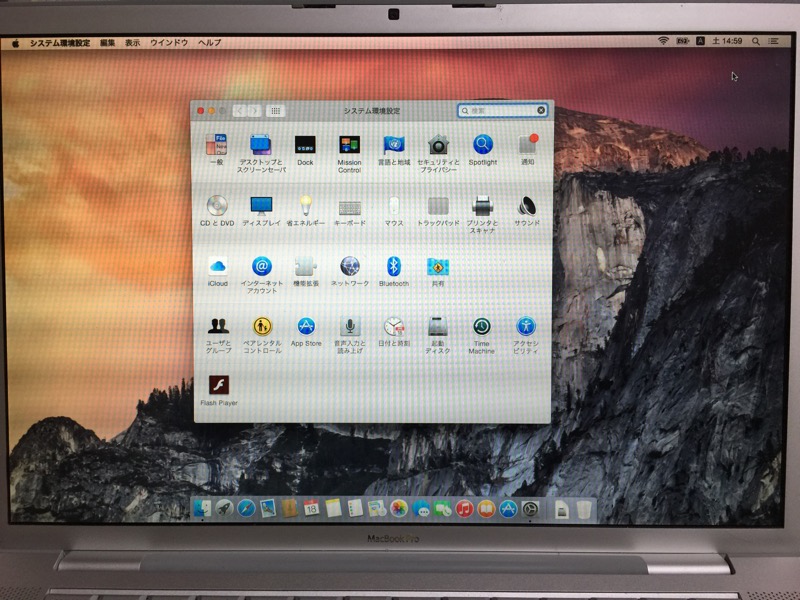The width and height of the screenshot is (800, 600).
Task: Click the 土 14:59 clock
Action: 728,41
